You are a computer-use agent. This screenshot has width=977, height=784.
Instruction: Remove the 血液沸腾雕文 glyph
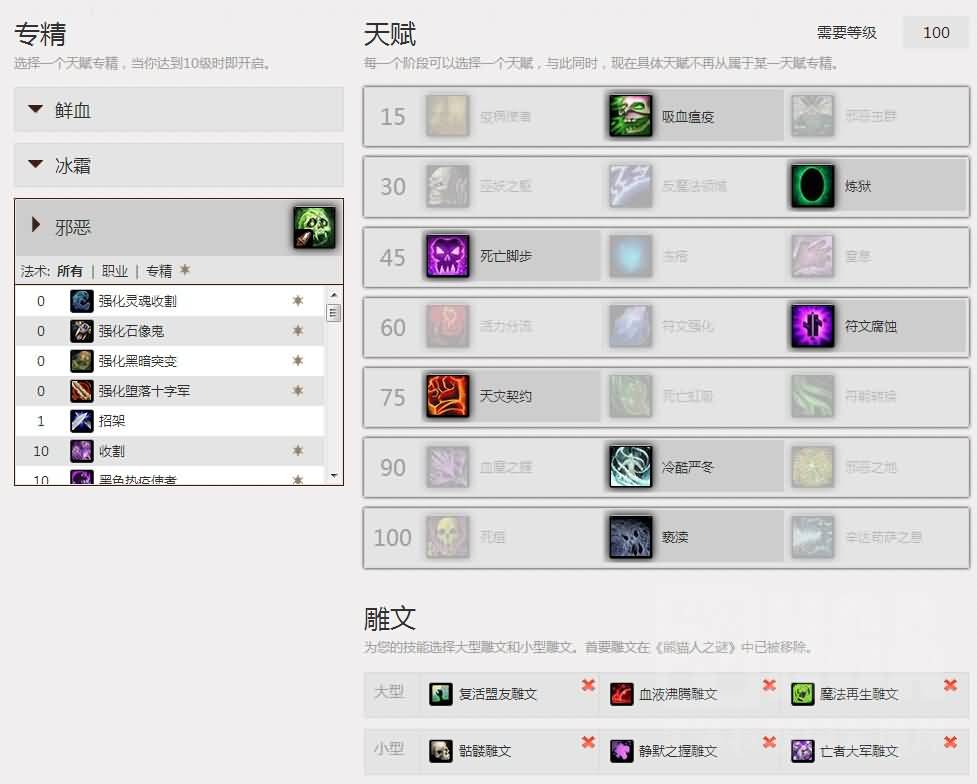770,686
